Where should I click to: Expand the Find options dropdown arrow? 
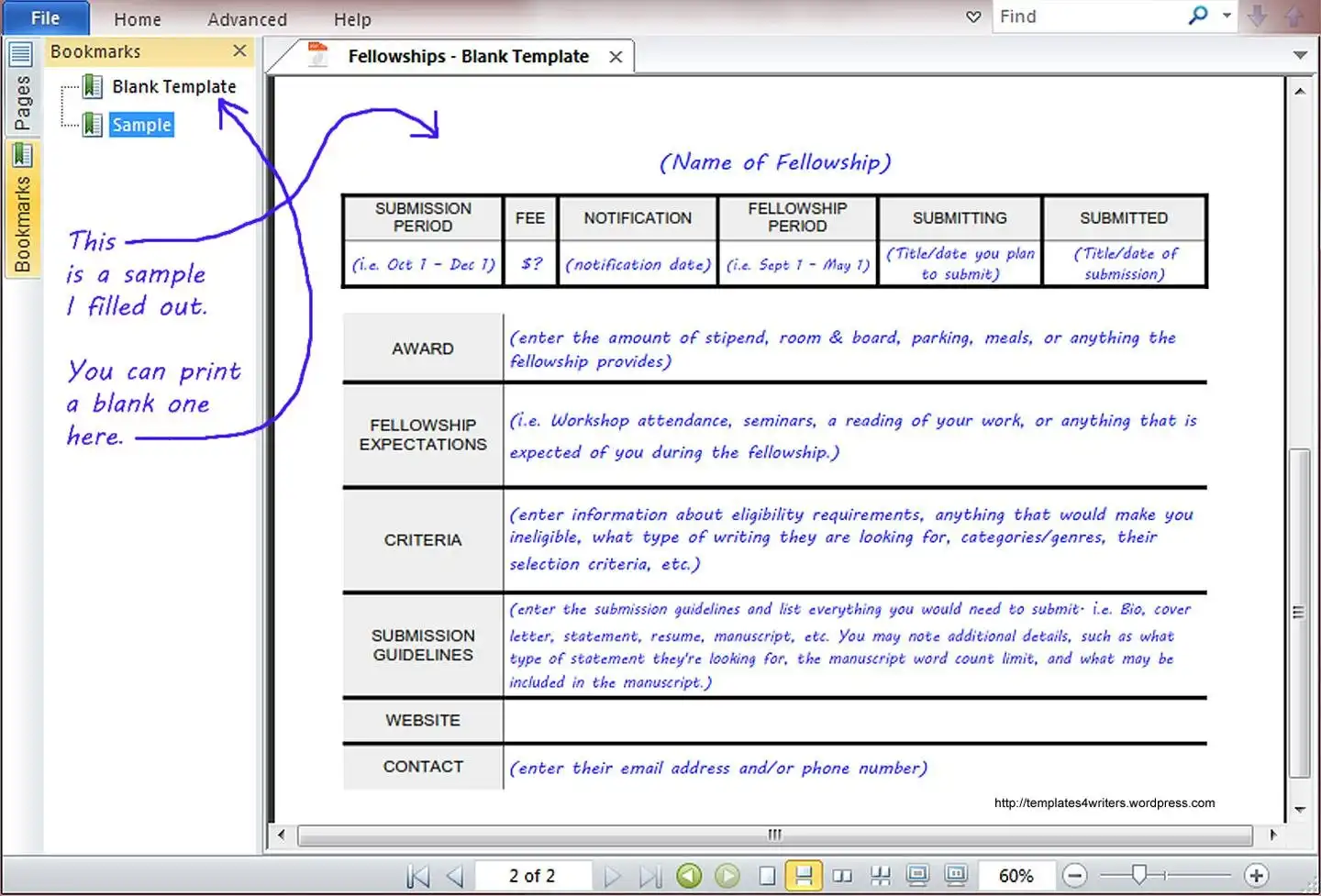[x=1227, y=16]
